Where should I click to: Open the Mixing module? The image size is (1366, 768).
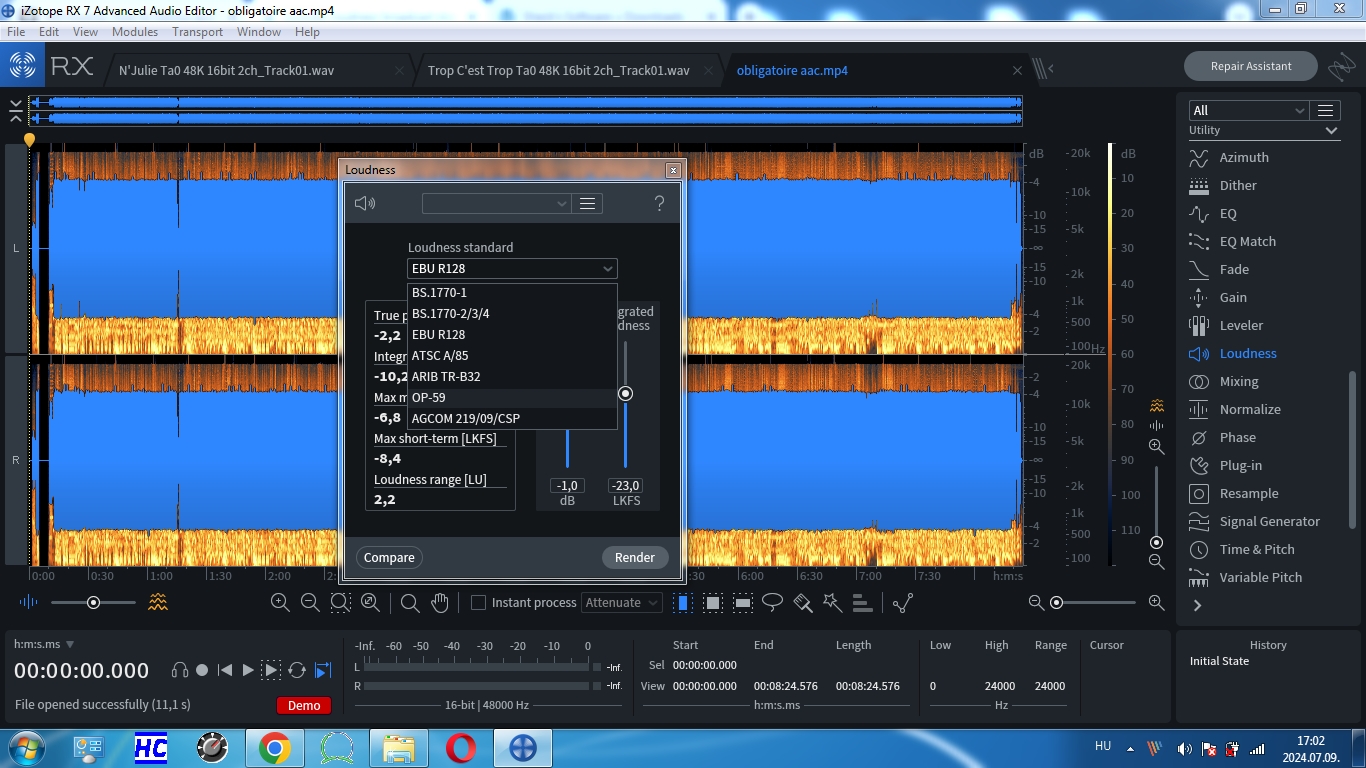point(1238,381)
